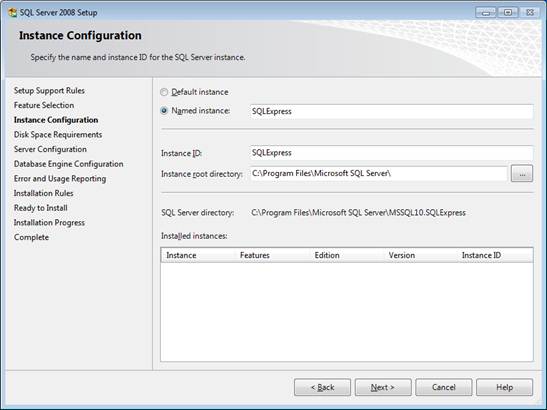Screen dimensions: 547x410
Task: Cancel the SQL Server setup
Action: coord(444,387)
